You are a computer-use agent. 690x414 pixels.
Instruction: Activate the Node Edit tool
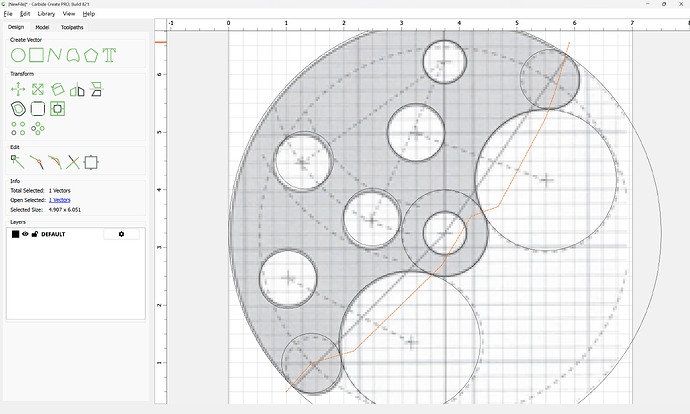tap(18, 162)
